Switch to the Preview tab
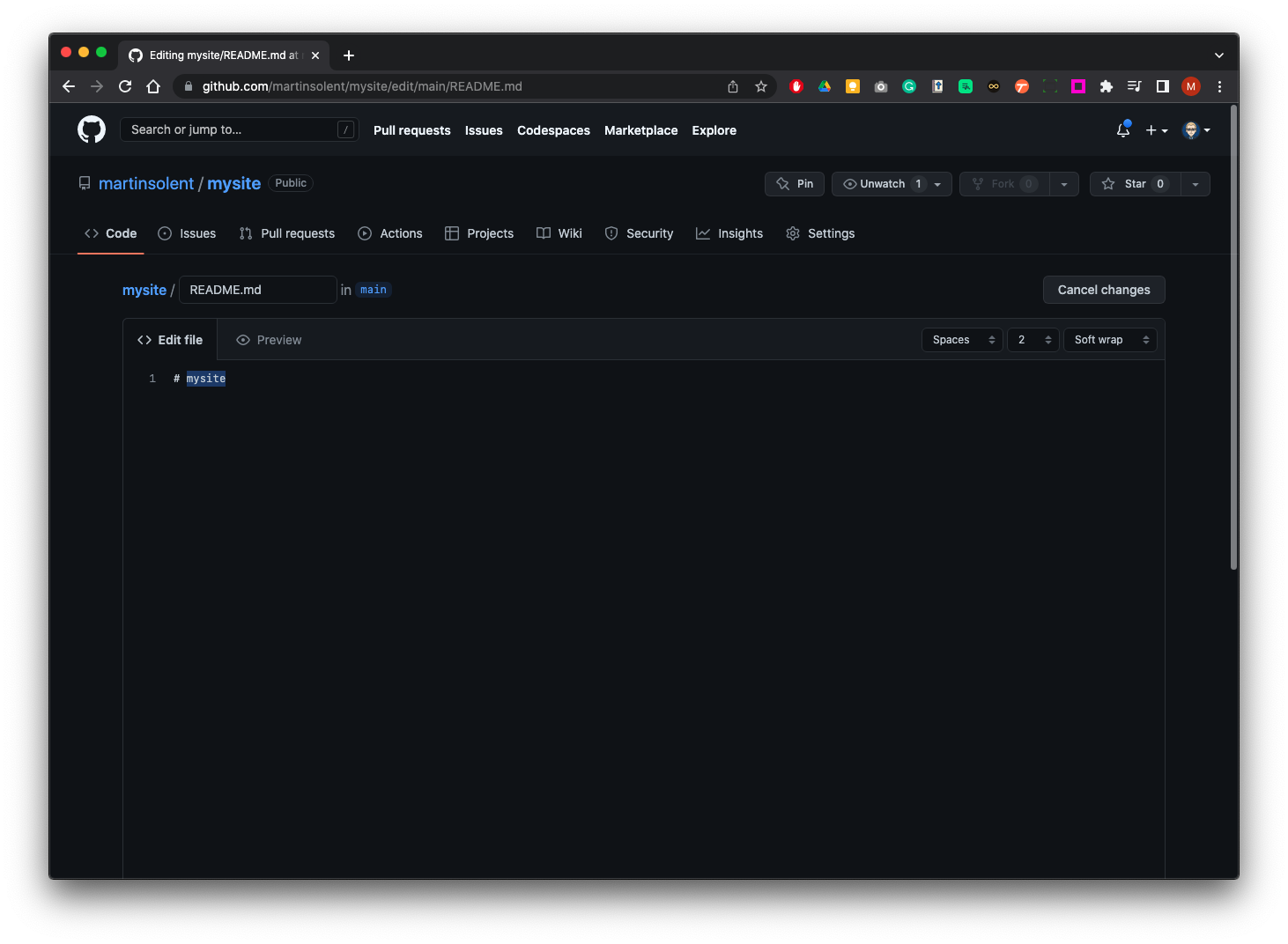The width and height of the screenshot is (1288, 944). (x=269, y=340)
